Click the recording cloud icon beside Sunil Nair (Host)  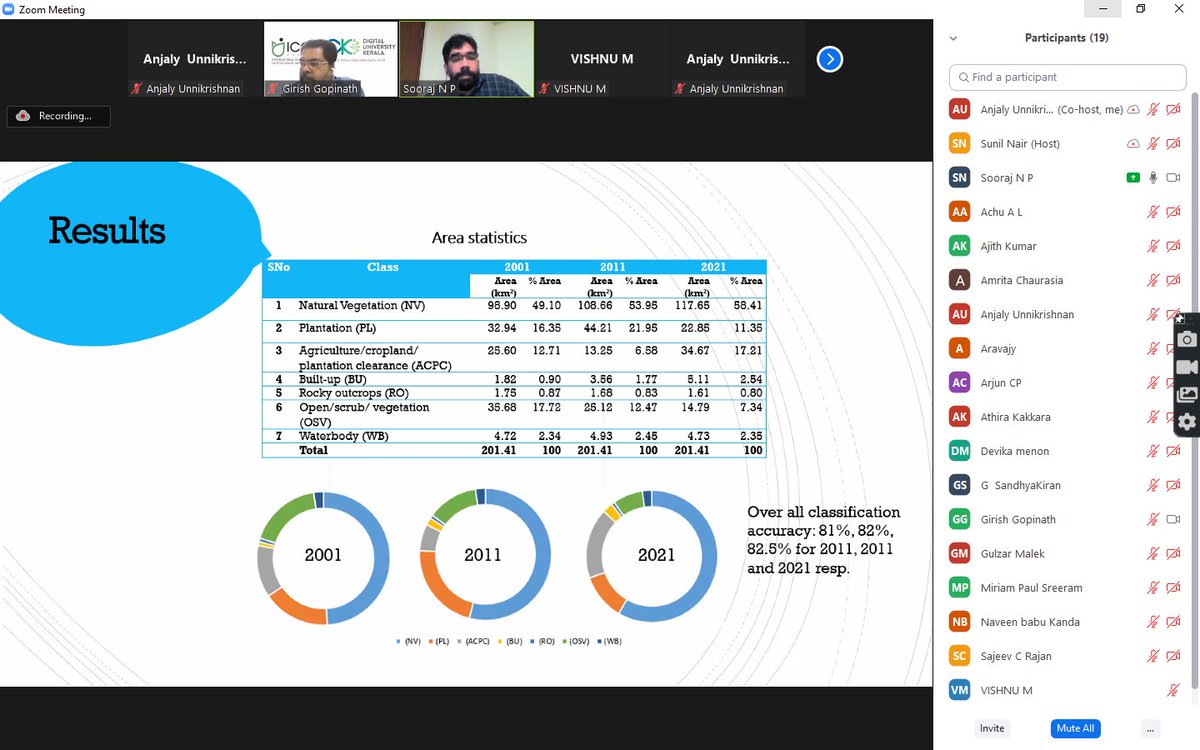click(1133, 144)
